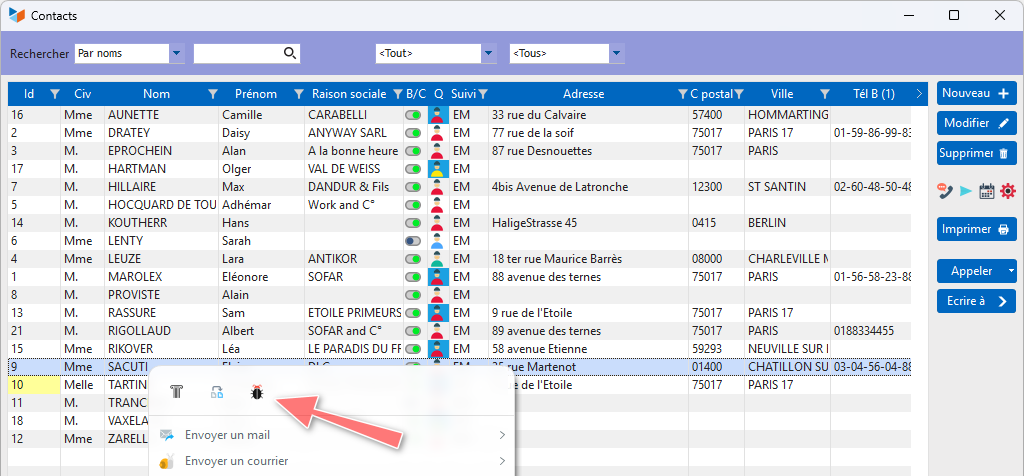Click the duplicate icon in the context menu
1024x476 pixels.
tap(216, 393)
